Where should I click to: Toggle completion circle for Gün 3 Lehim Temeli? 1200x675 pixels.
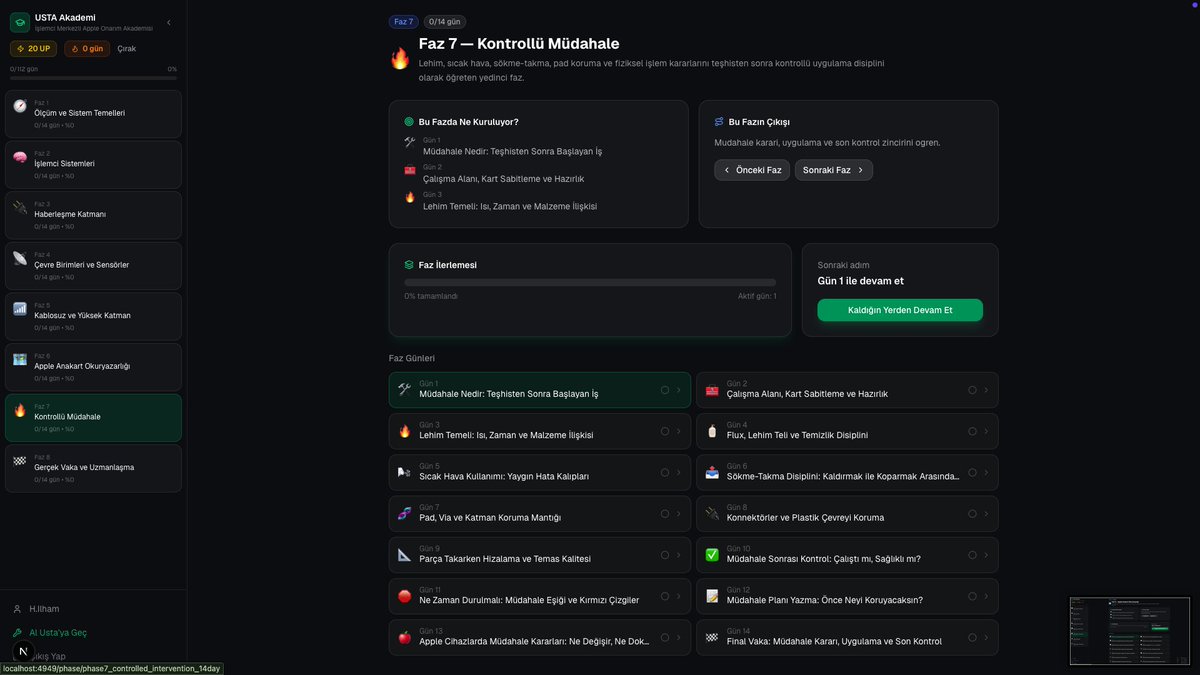[x=665, y=431]
